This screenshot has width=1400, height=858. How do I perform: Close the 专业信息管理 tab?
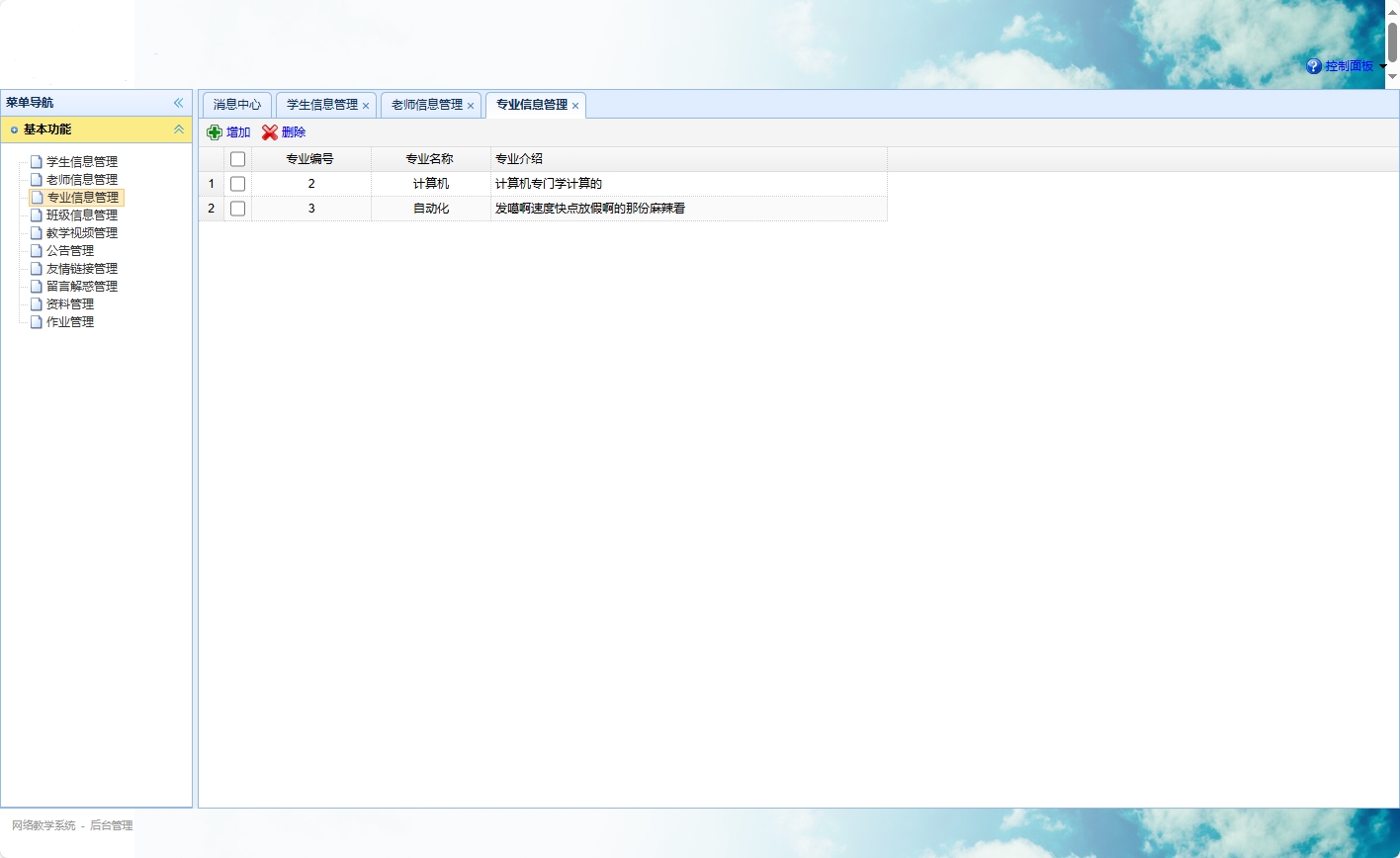pos(575,106)
